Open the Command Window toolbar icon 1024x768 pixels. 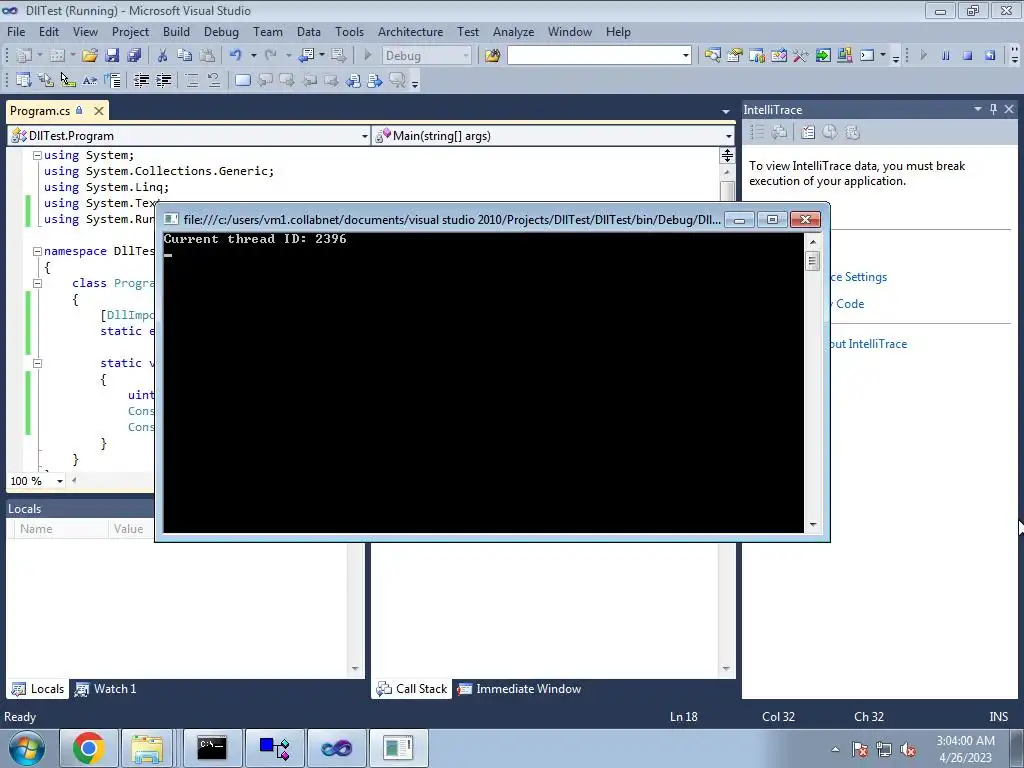[x=867, y=56]
